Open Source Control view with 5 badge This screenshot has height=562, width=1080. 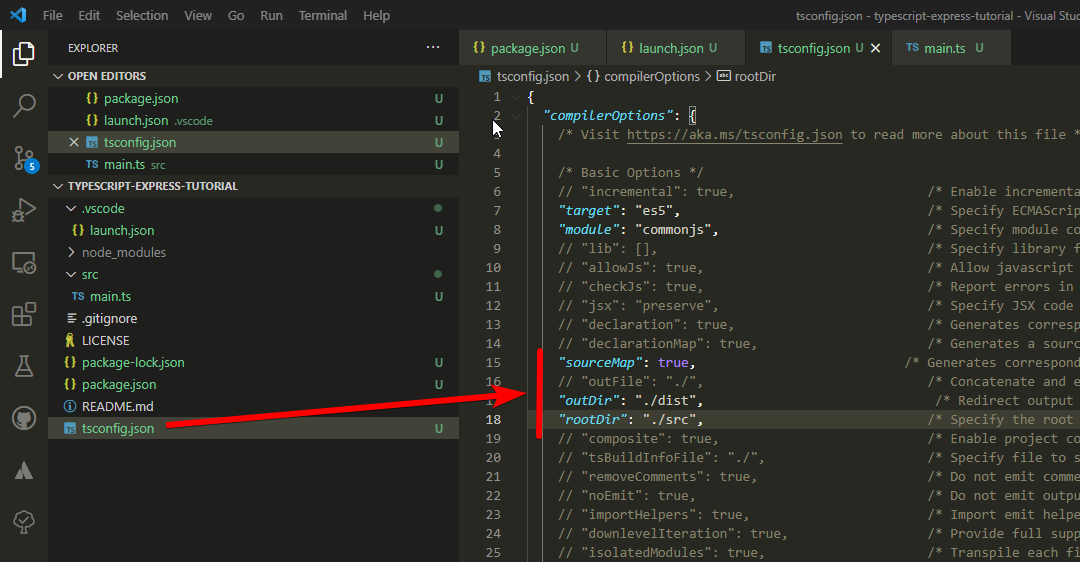(x=24, y=158)
